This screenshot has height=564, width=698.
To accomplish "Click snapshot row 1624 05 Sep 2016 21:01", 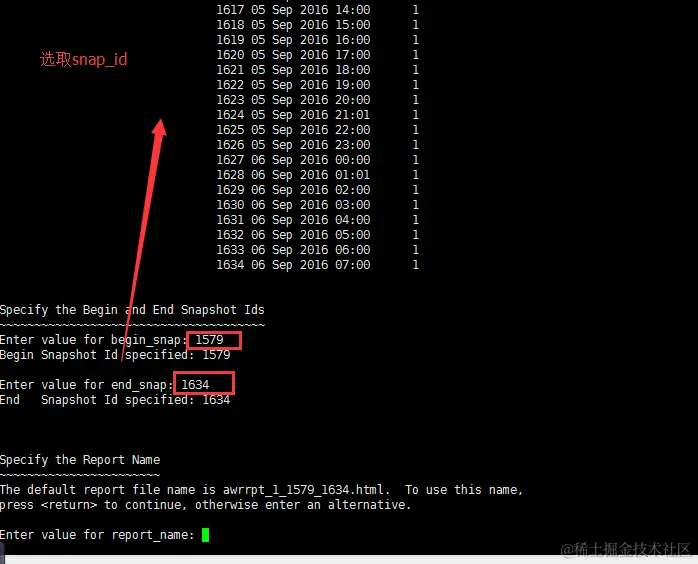I will pos(317,115).
